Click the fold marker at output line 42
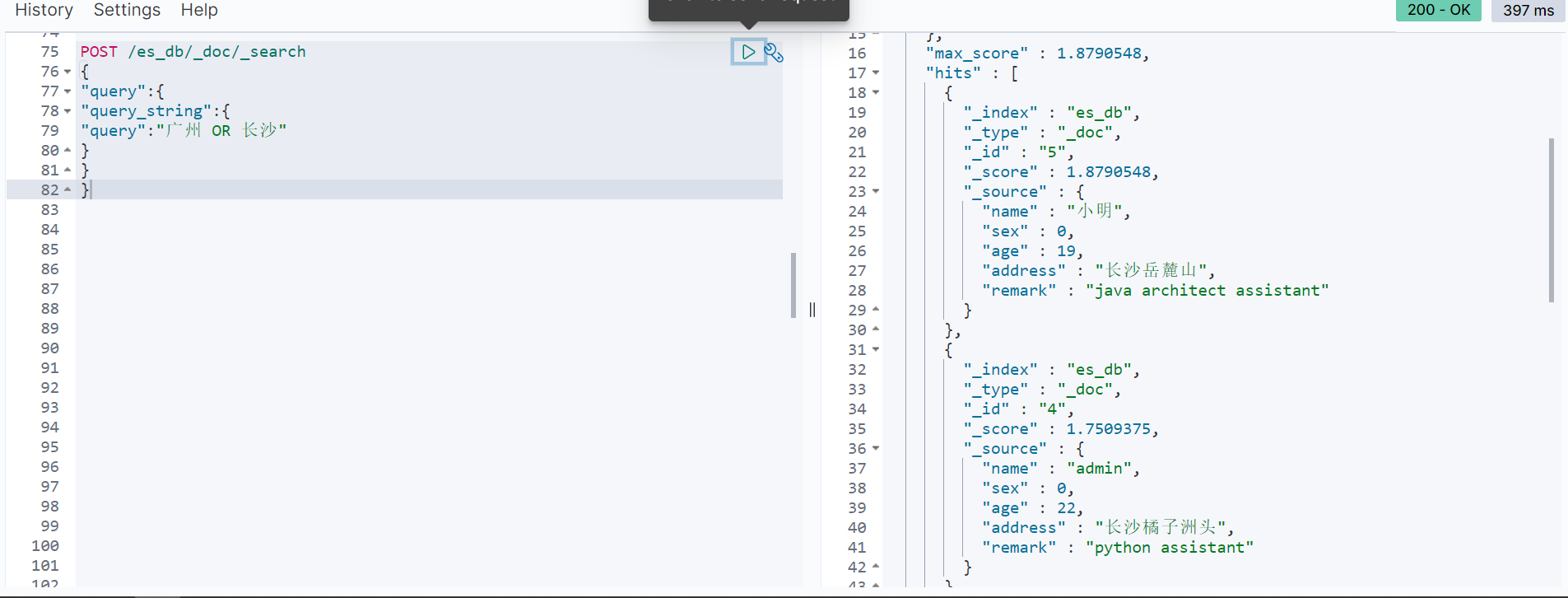This screenshot has width=1568, height=598. (876, 568)
